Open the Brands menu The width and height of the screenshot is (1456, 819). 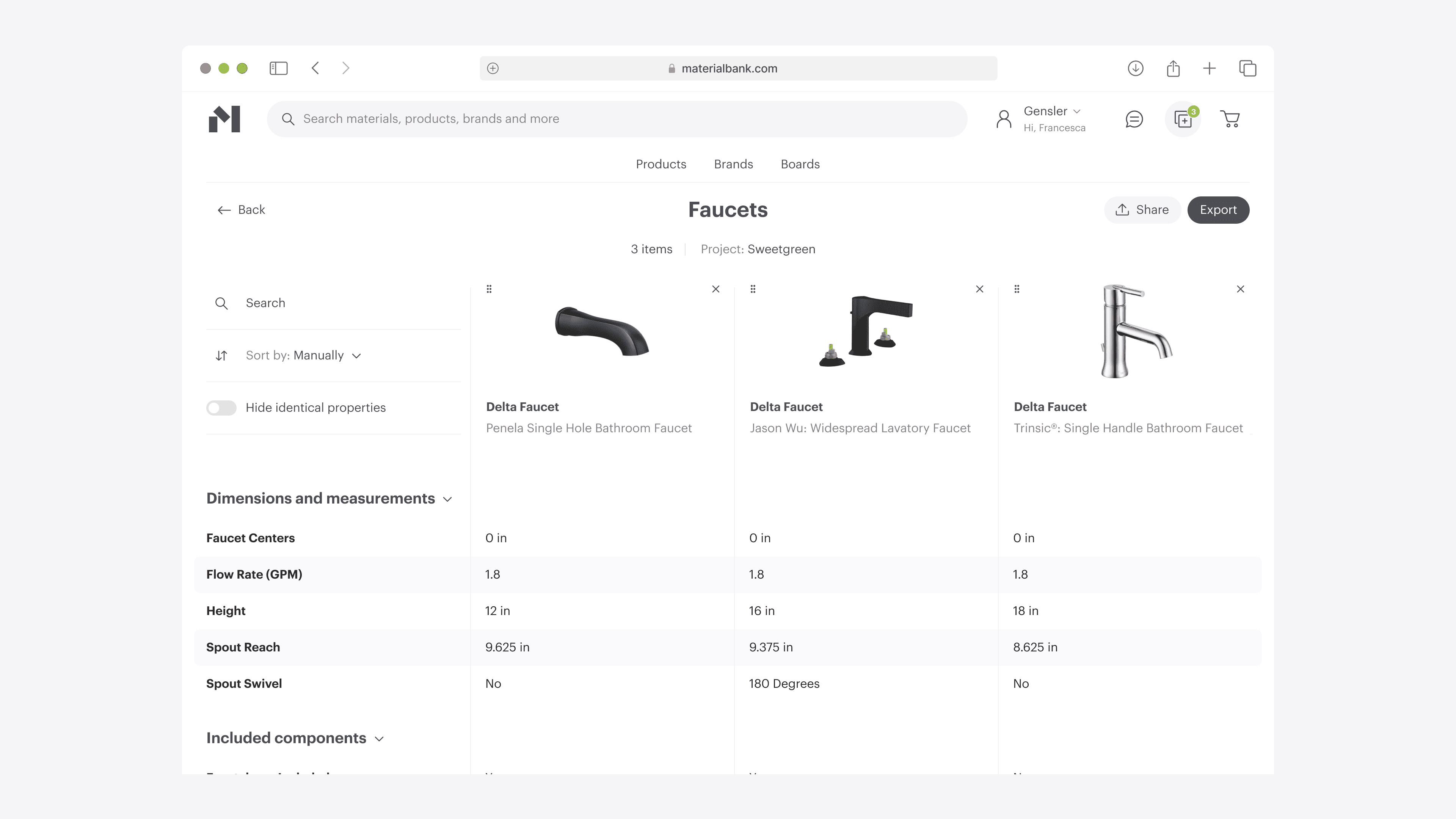click(x=733, y=164)
